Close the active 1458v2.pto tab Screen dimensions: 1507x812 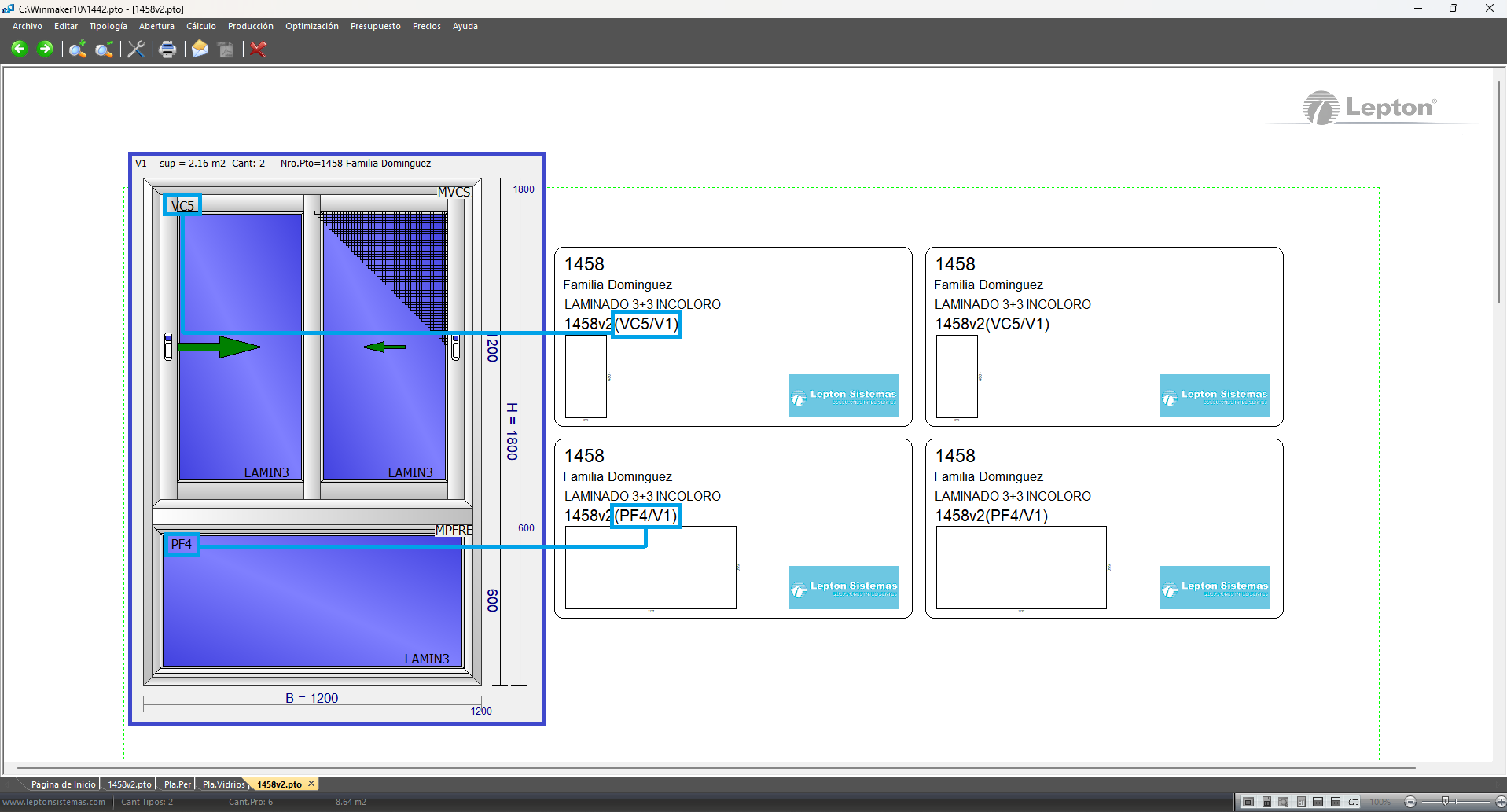tap(312, 784)
